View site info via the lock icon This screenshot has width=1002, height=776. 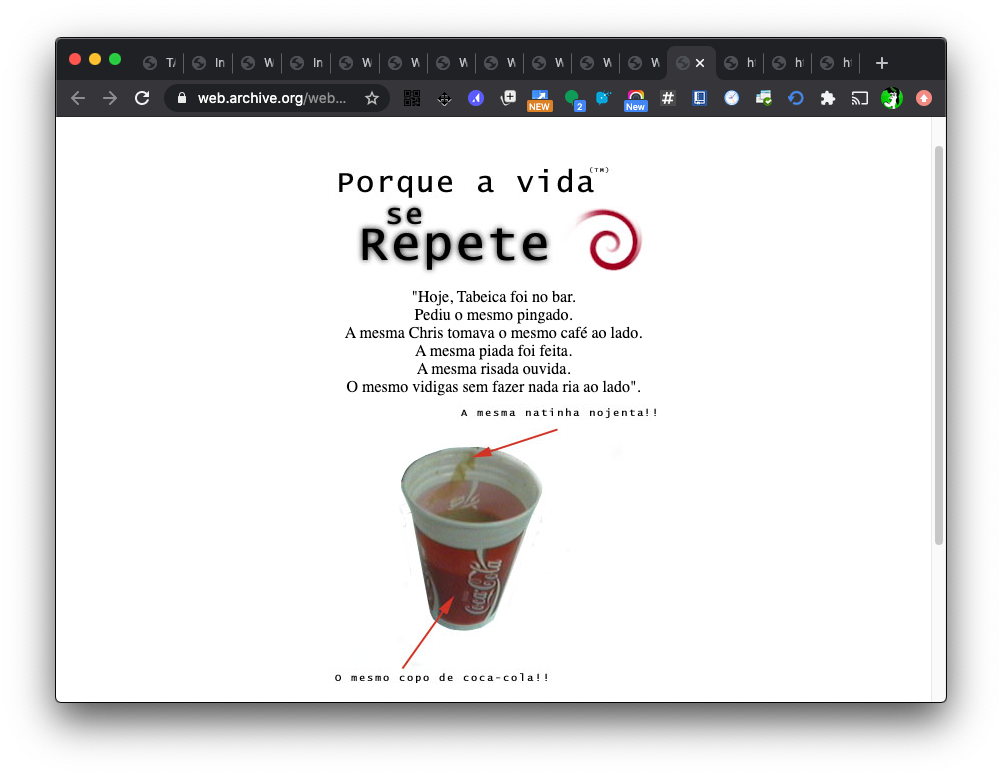(x=182, y=98)
